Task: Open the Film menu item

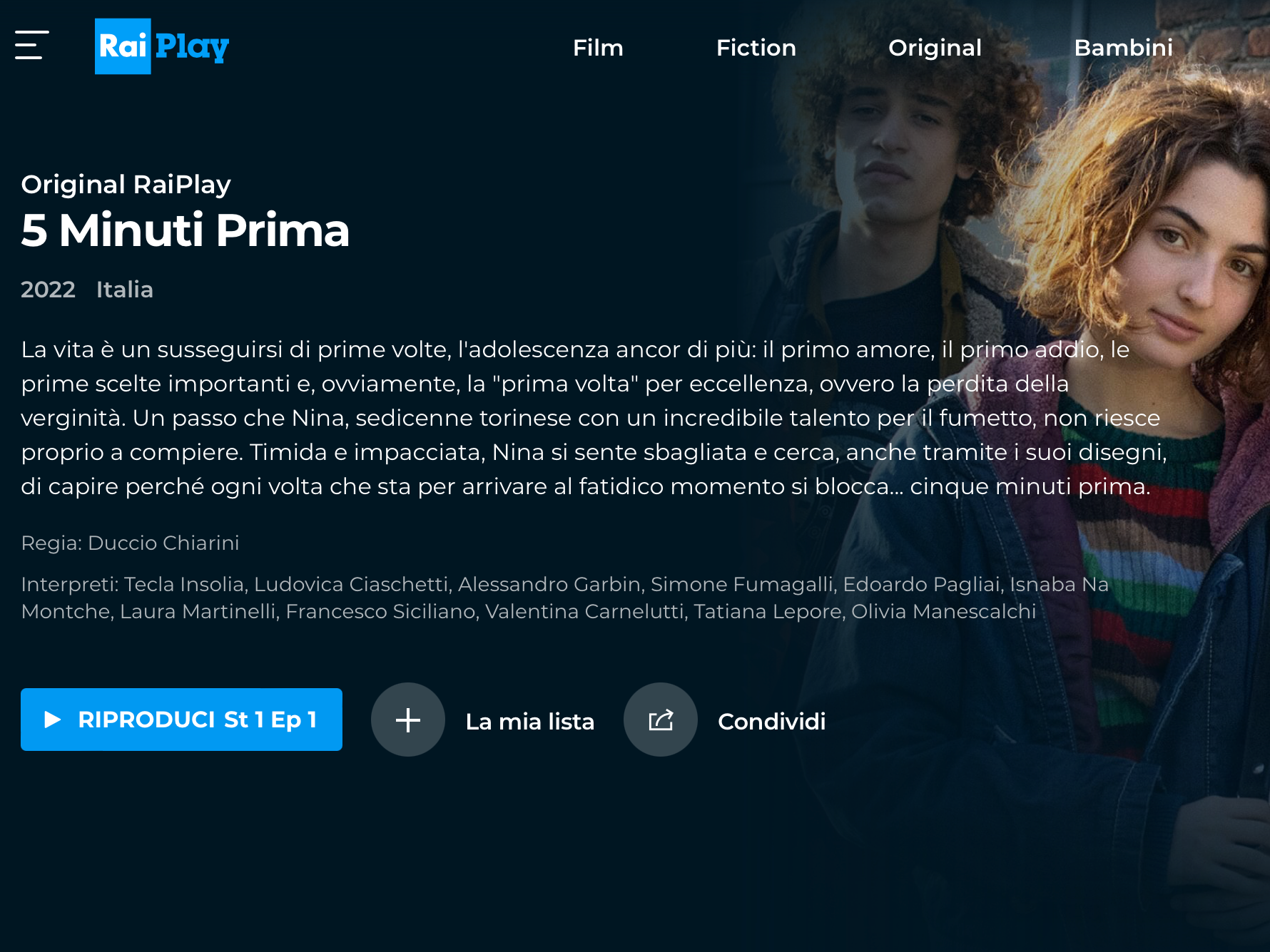Action: pyautogui.click(x=598, y=48)
